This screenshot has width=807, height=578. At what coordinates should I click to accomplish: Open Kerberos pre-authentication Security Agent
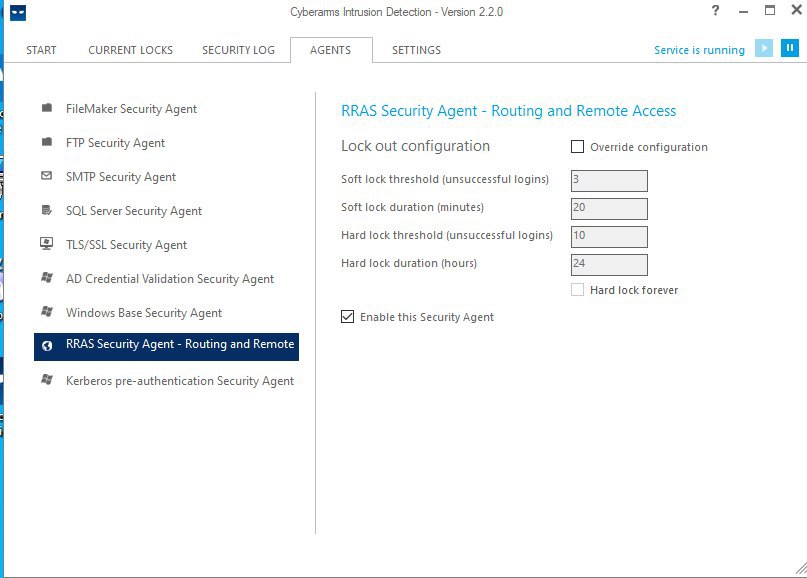click(180, 380)
